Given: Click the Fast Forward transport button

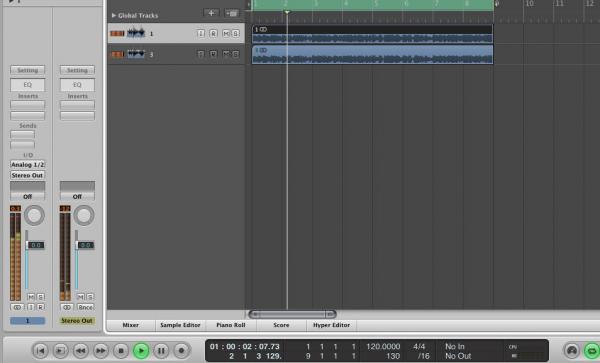Looking at the screenshot, I should (101, 350).
